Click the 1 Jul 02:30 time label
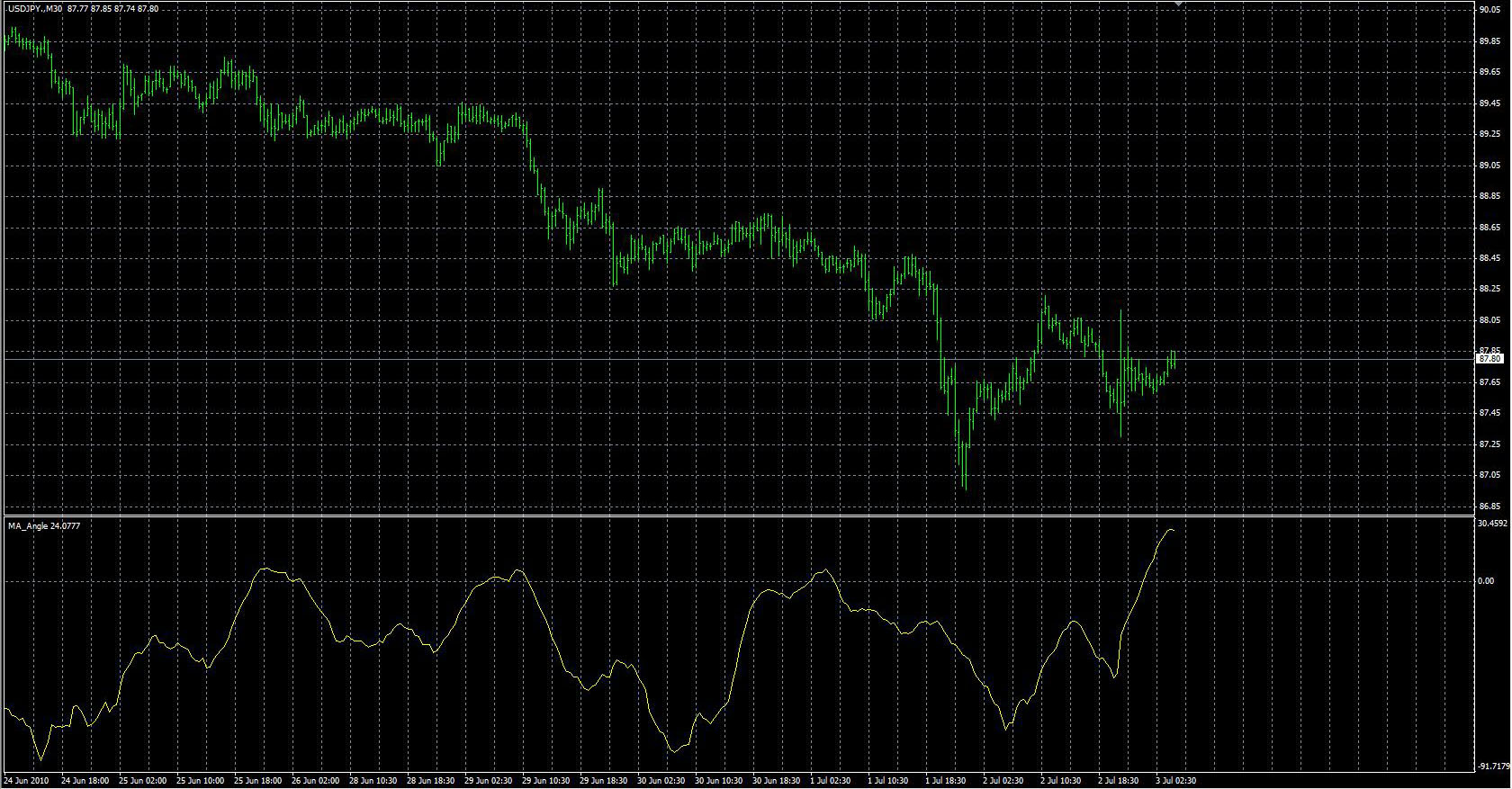The width and height of the screenshot is (1512, 789). click(x=831, y=781)
